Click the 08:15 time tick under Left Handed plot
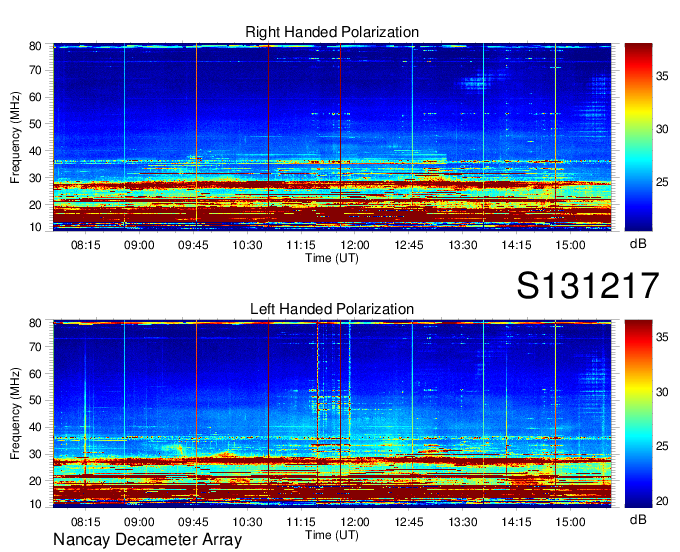This screenshot has width=680, height=552. [85, 522]
